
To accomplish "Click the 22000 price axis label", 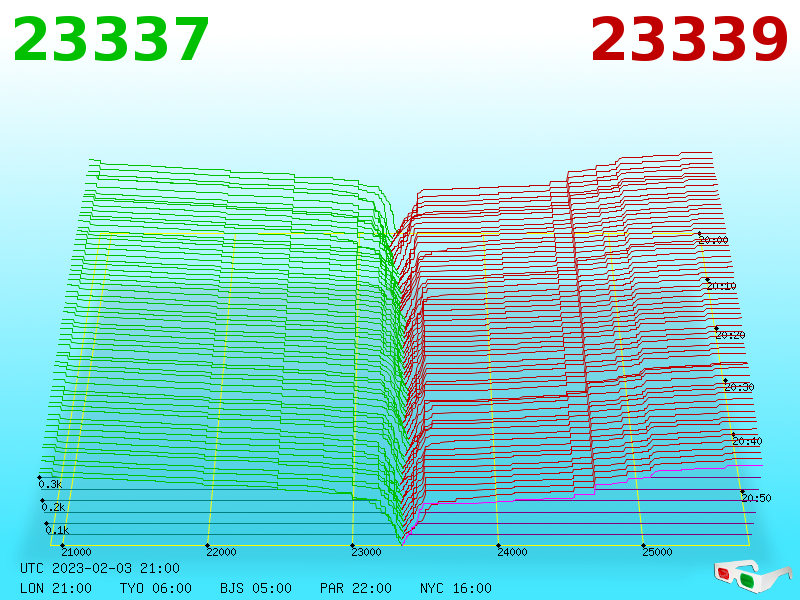I will 221,552.
